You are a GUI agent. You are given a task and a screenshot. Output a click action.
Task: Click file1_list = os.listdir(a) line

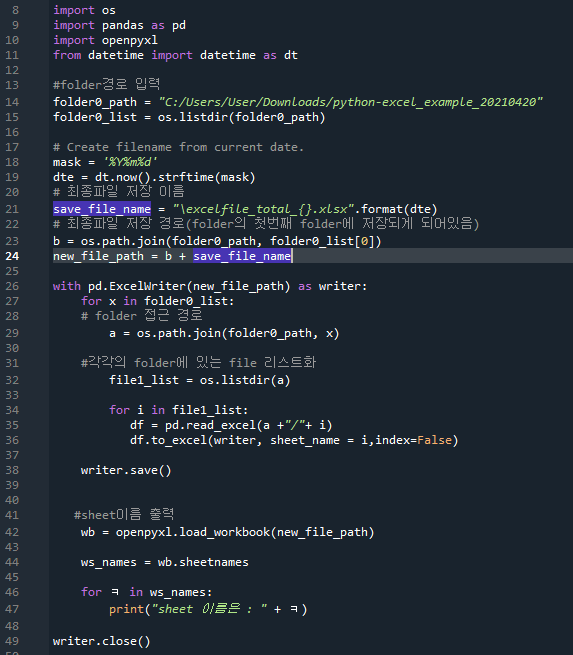pos(200,380)
